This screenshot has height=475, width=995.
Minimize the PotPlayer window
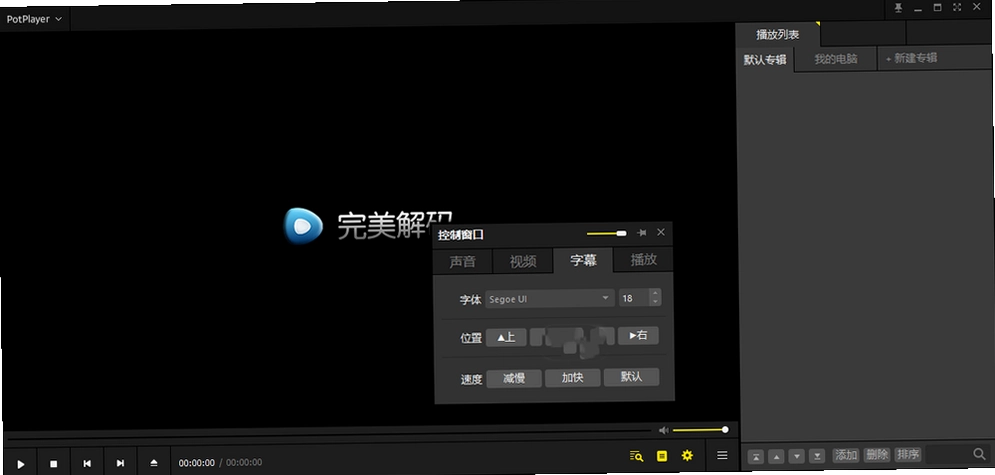click(x=918, y=8)
